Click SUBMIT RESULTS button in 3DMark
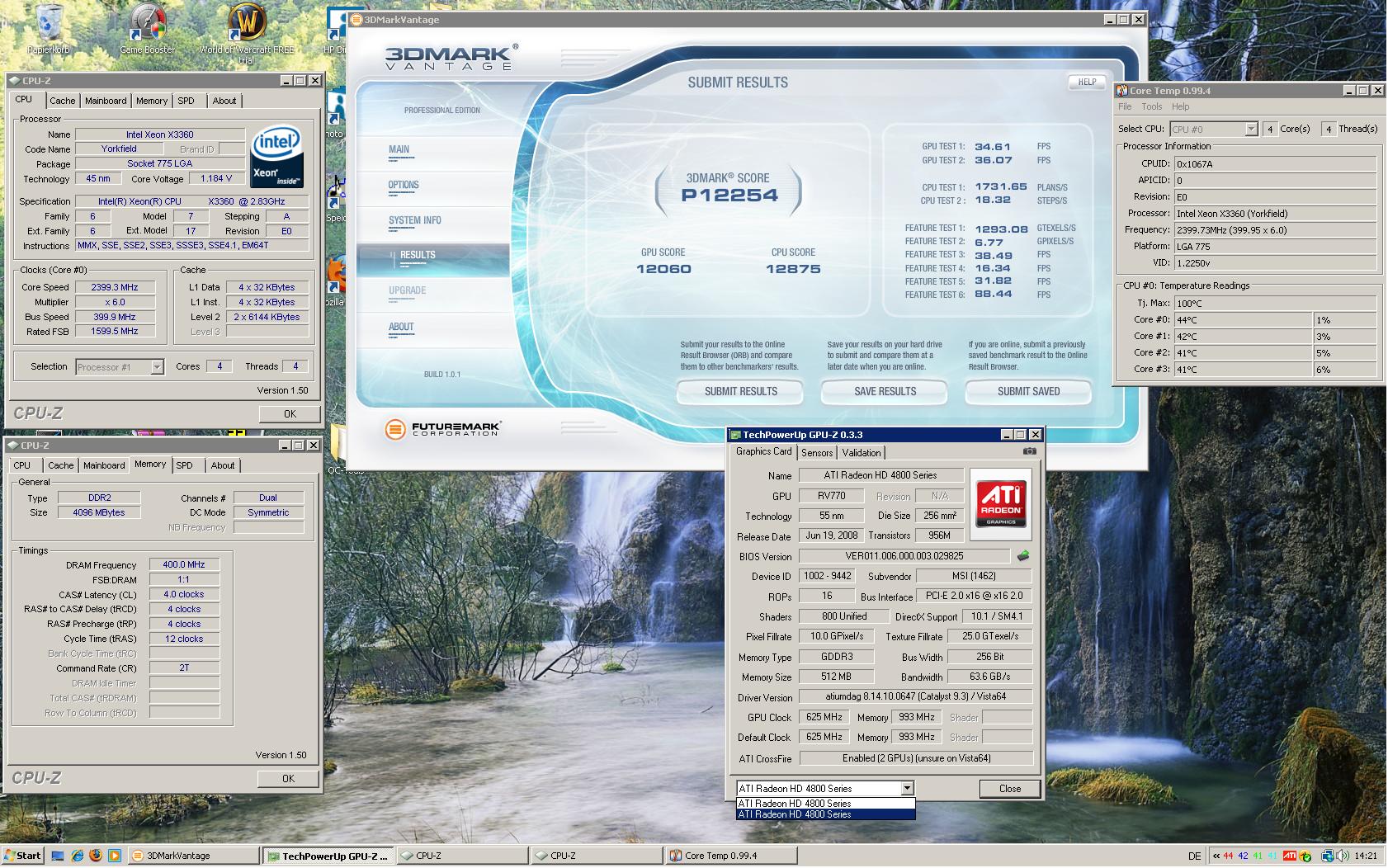The image size is (1388, 868). [x=740, y=391]
